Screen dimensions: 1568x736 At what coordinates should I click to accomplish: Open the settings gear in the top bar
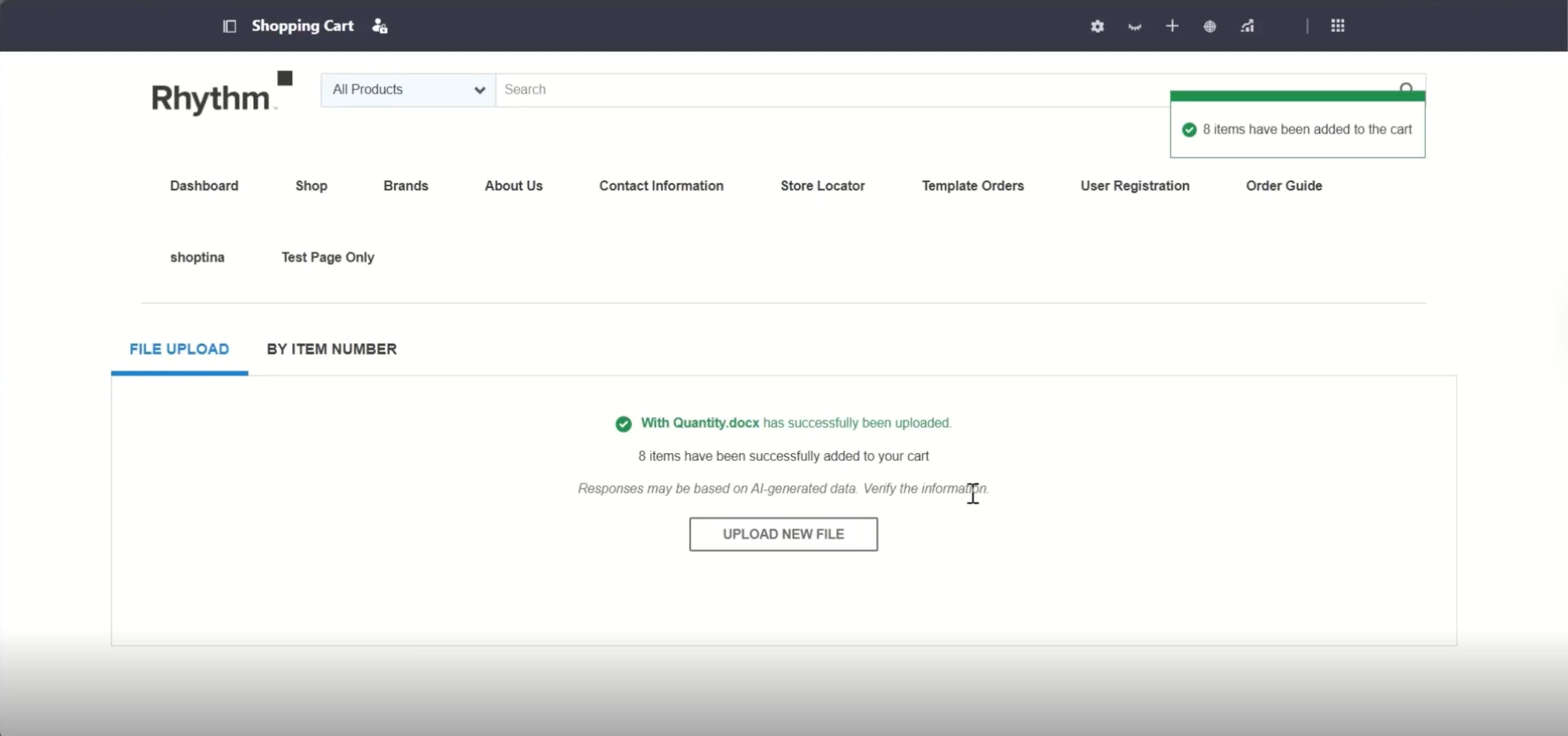pos(1097,26)
